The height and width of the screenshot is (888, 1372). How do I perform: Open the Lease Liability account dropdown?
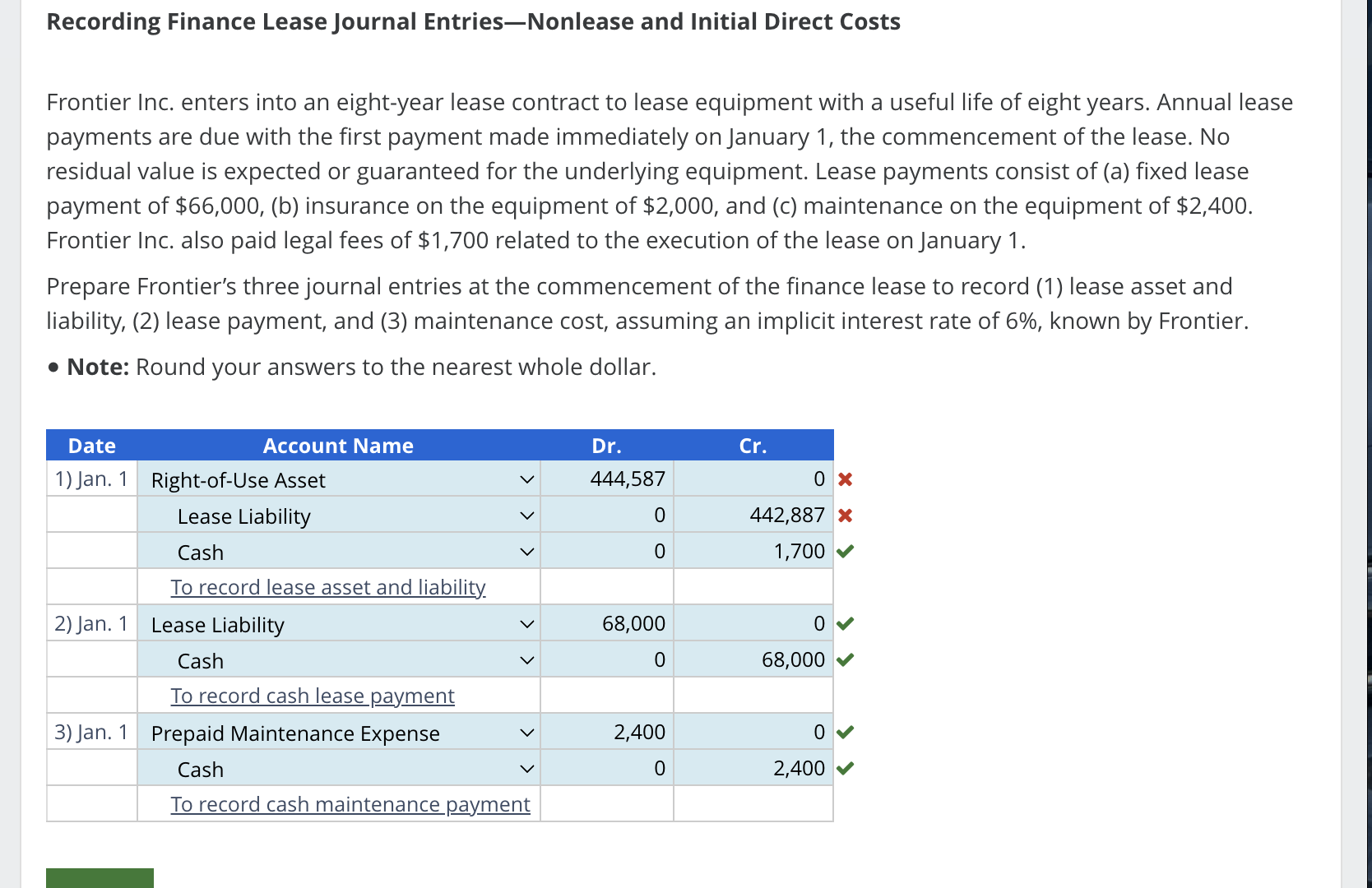click(526, 515)
